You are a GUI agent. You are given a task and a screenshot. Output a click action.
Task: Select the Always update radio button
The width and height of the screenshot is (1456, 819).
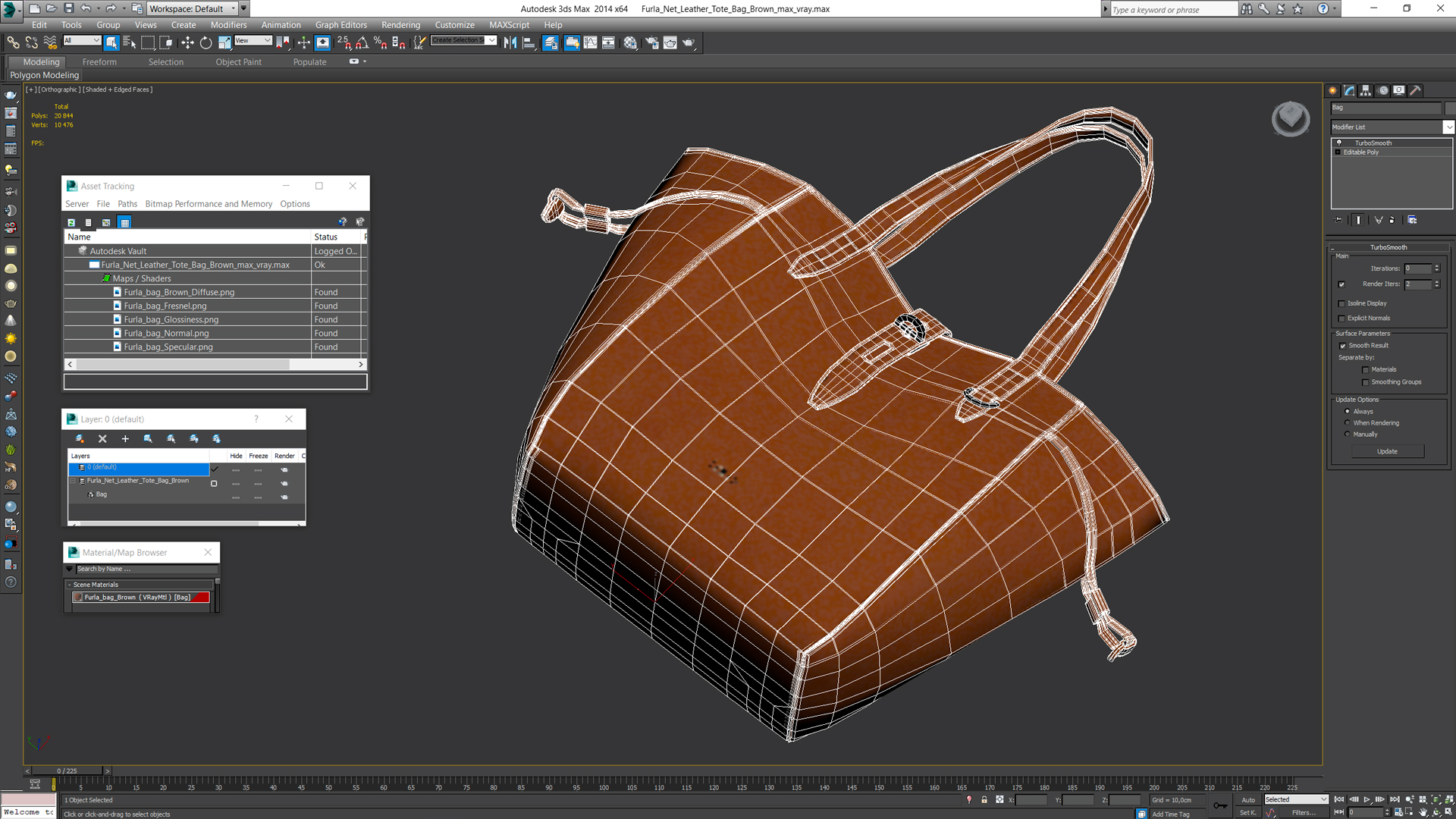click(1348, 412)
